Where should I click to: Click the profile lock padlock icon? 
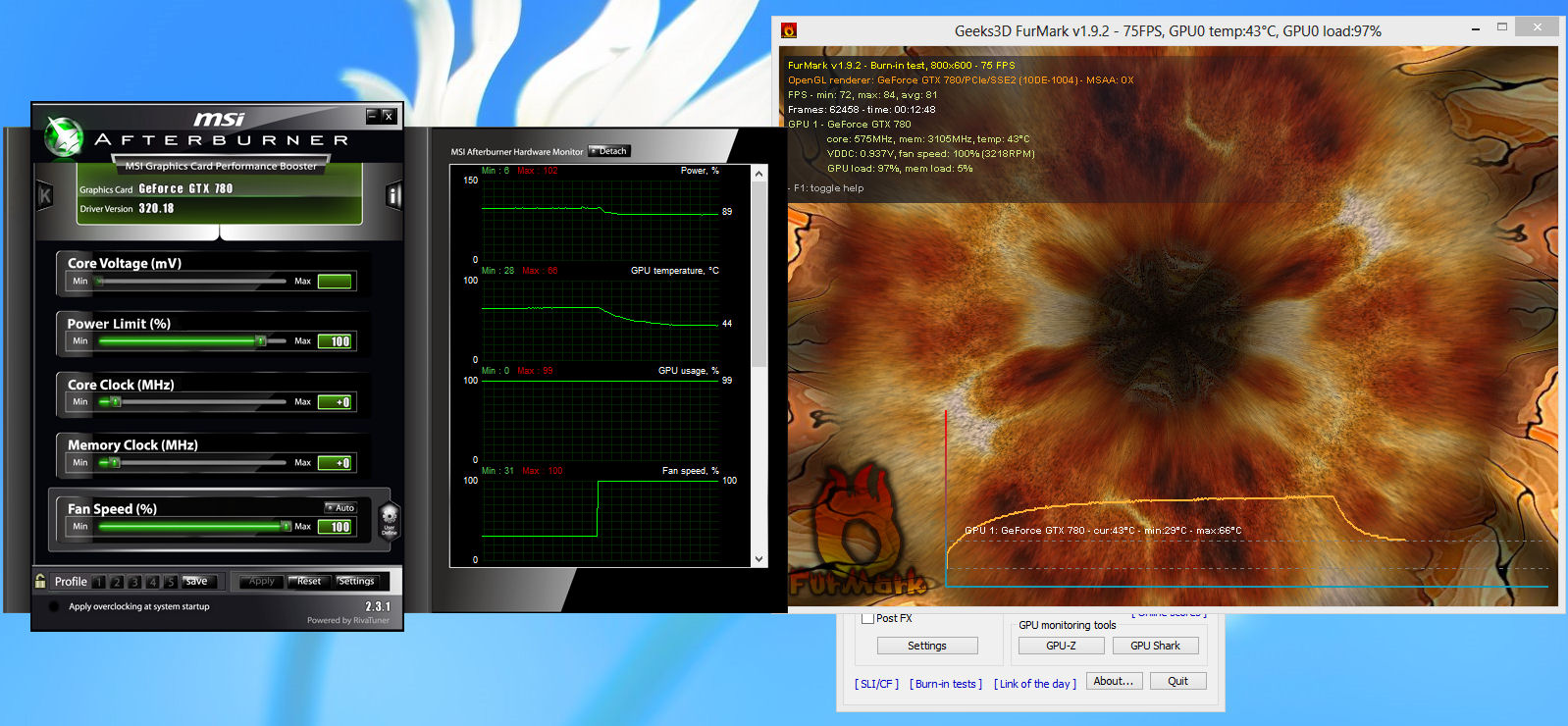(40, 581)
